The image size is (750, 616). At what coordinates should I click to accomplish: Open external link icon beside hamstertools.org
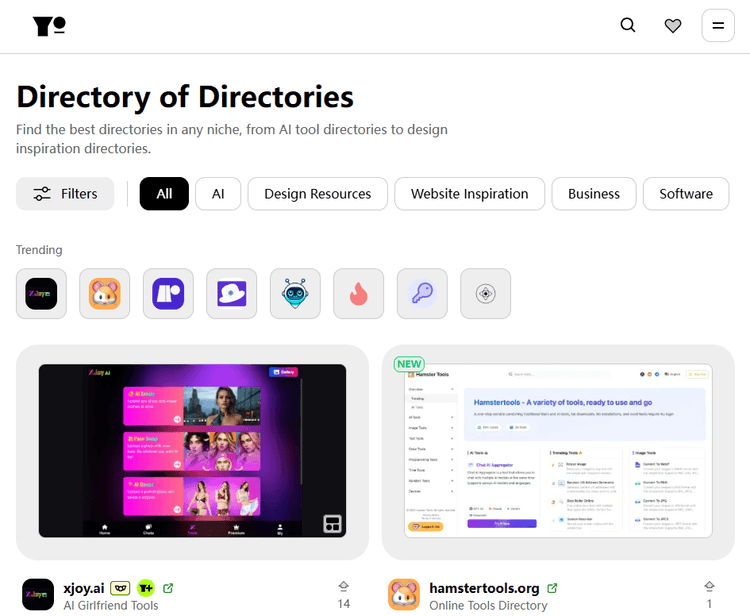click(553, 588)
